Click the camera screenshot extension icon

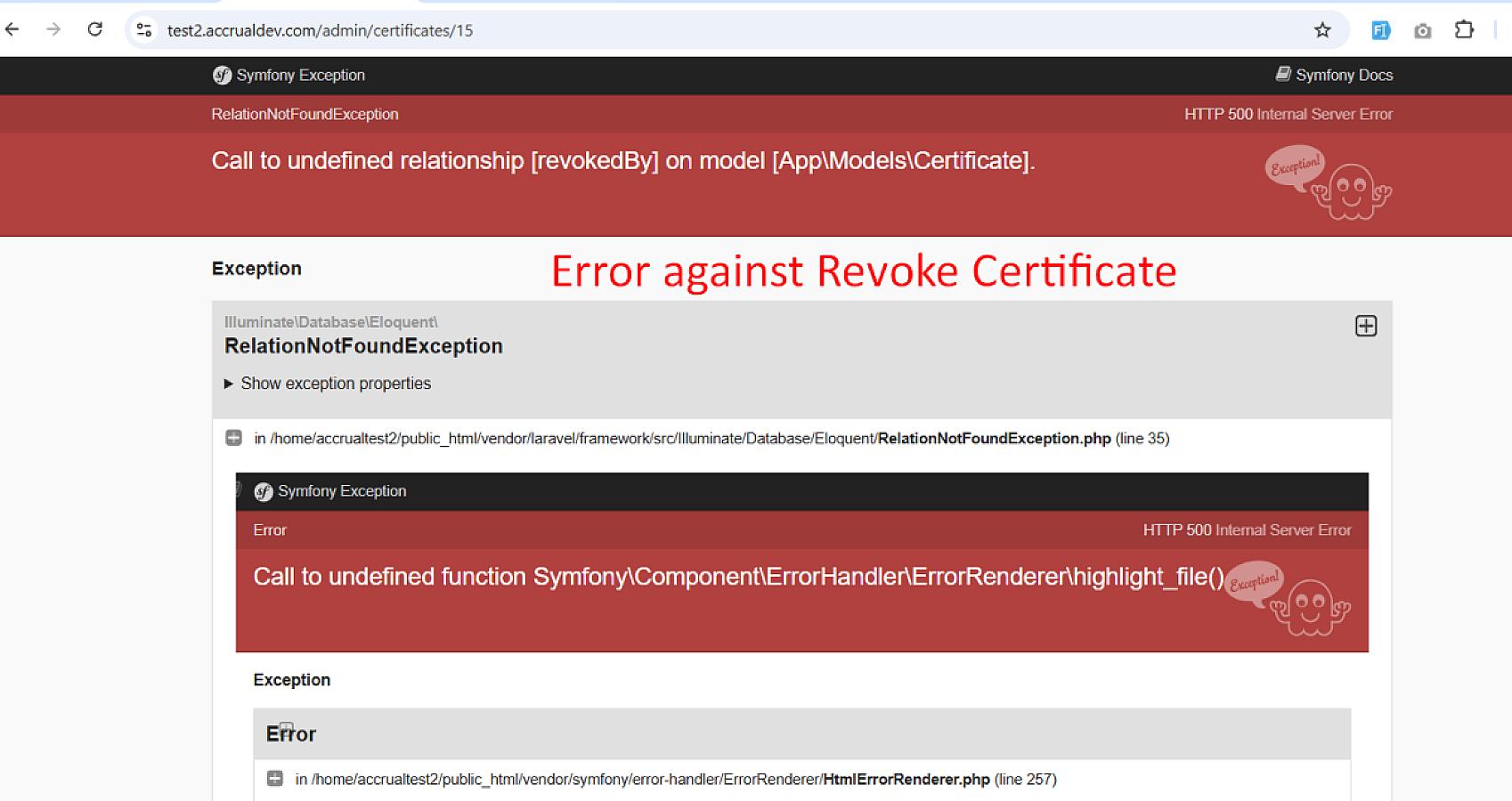point(1422,31)
